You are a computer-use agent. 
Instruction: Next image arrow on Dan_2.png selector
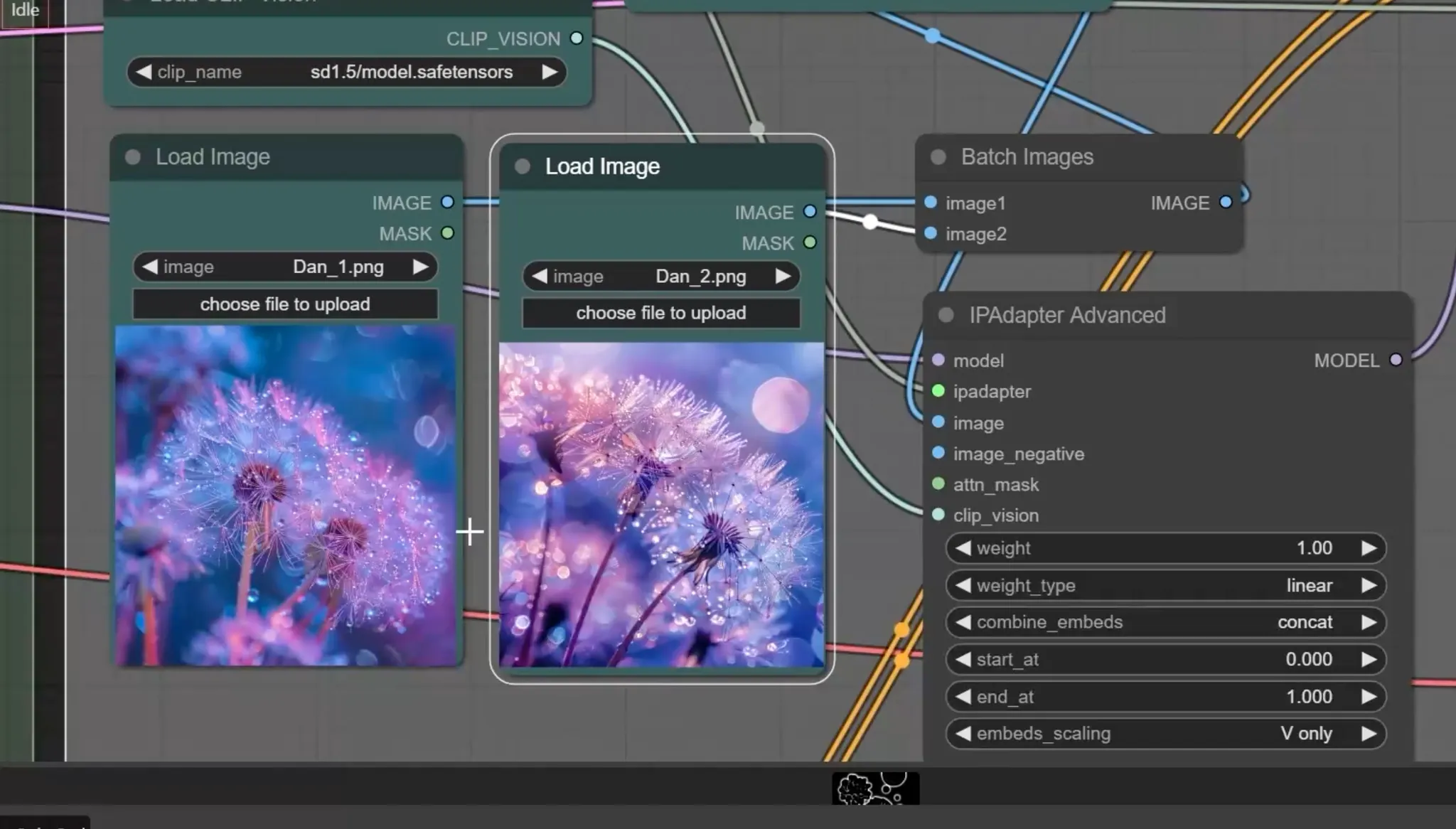(x=782, y=276)
